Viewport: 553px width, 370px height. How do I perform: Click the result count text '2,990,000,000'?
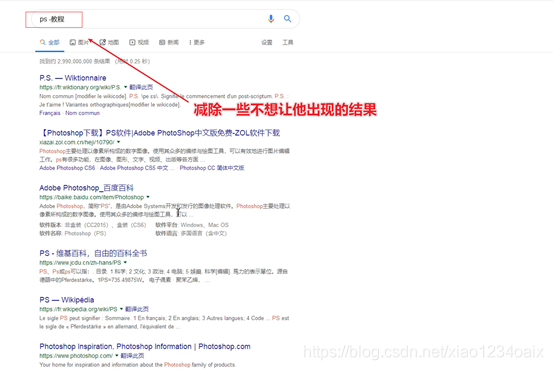(x=74, y=61)
